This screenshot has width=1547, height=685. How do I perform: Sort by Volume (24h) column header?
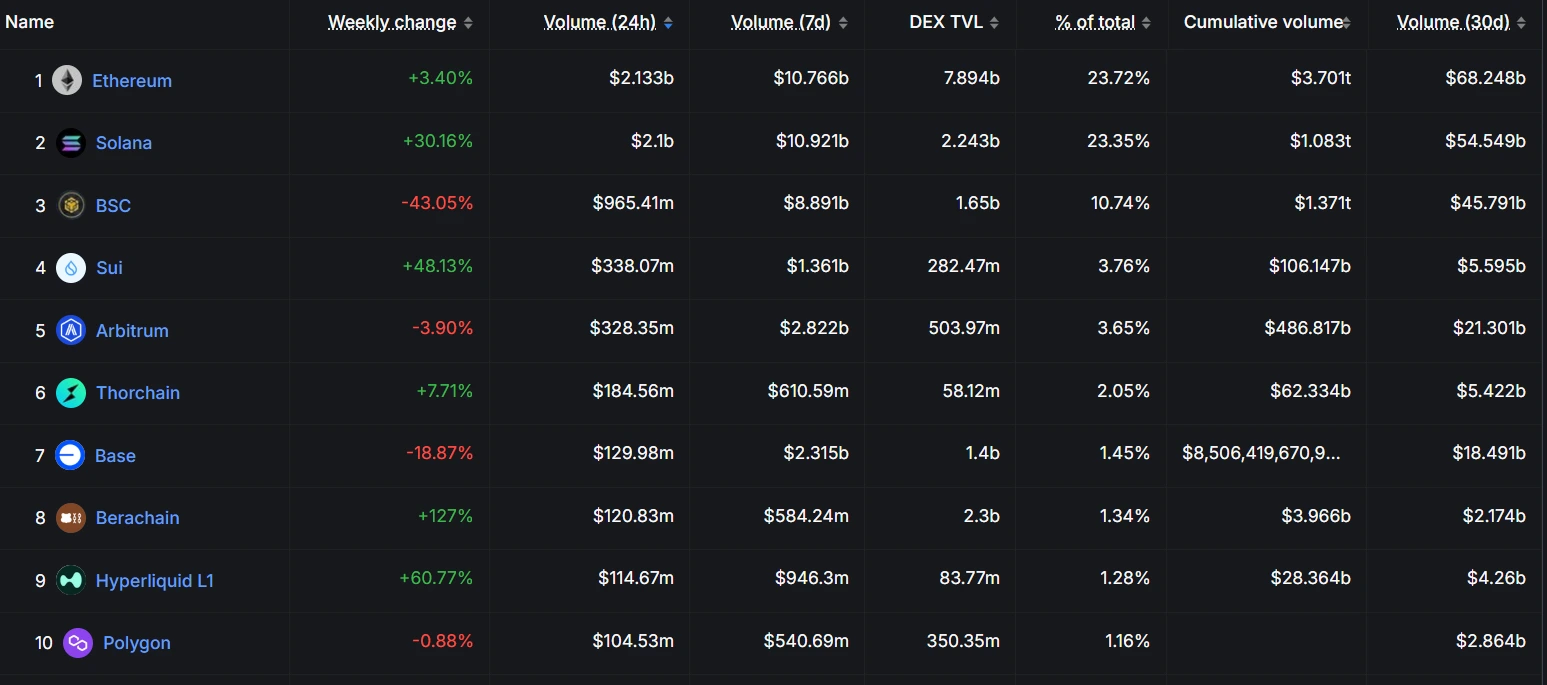click(608, 22)
